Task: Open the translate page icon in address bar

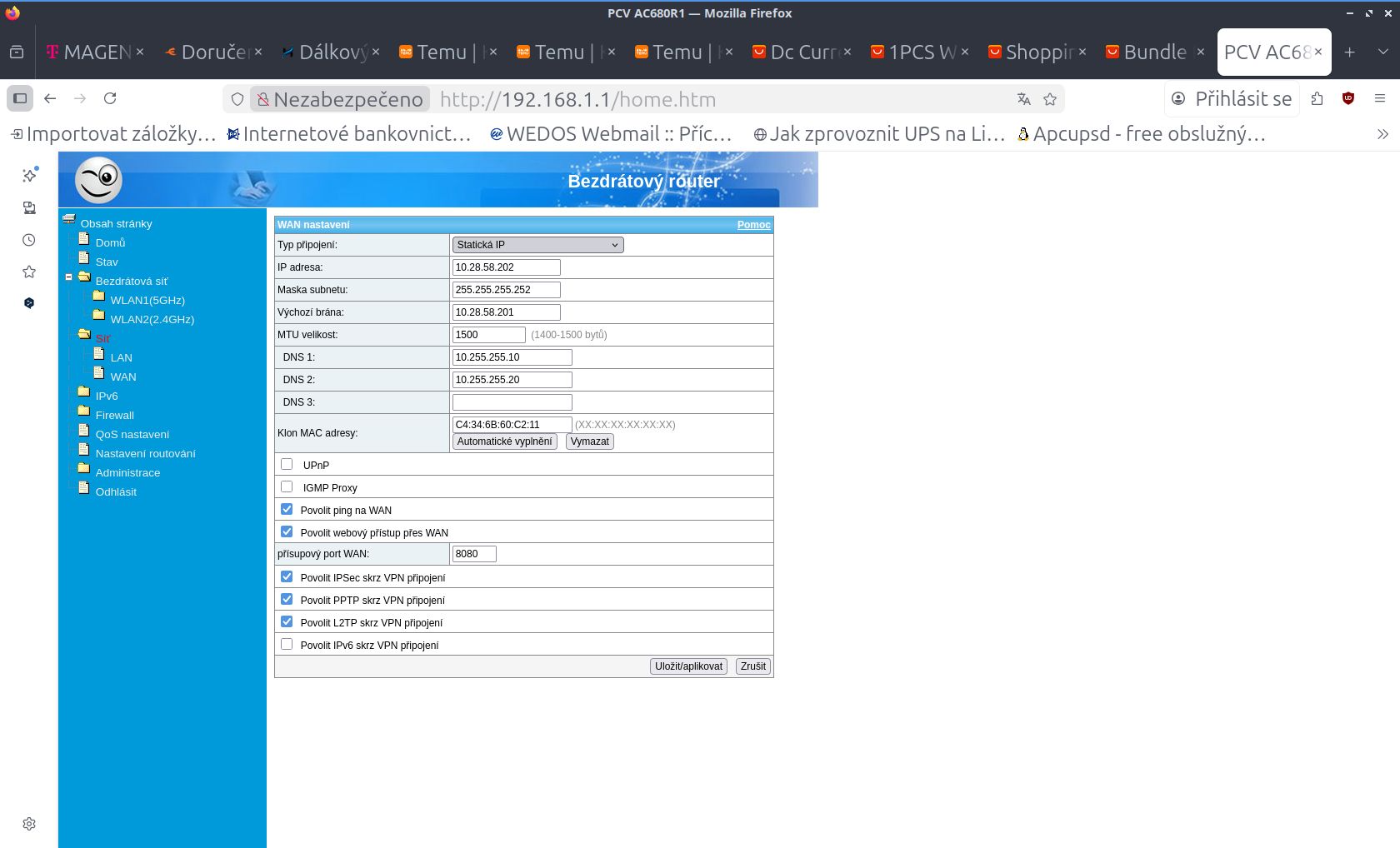Action: 1024,99
